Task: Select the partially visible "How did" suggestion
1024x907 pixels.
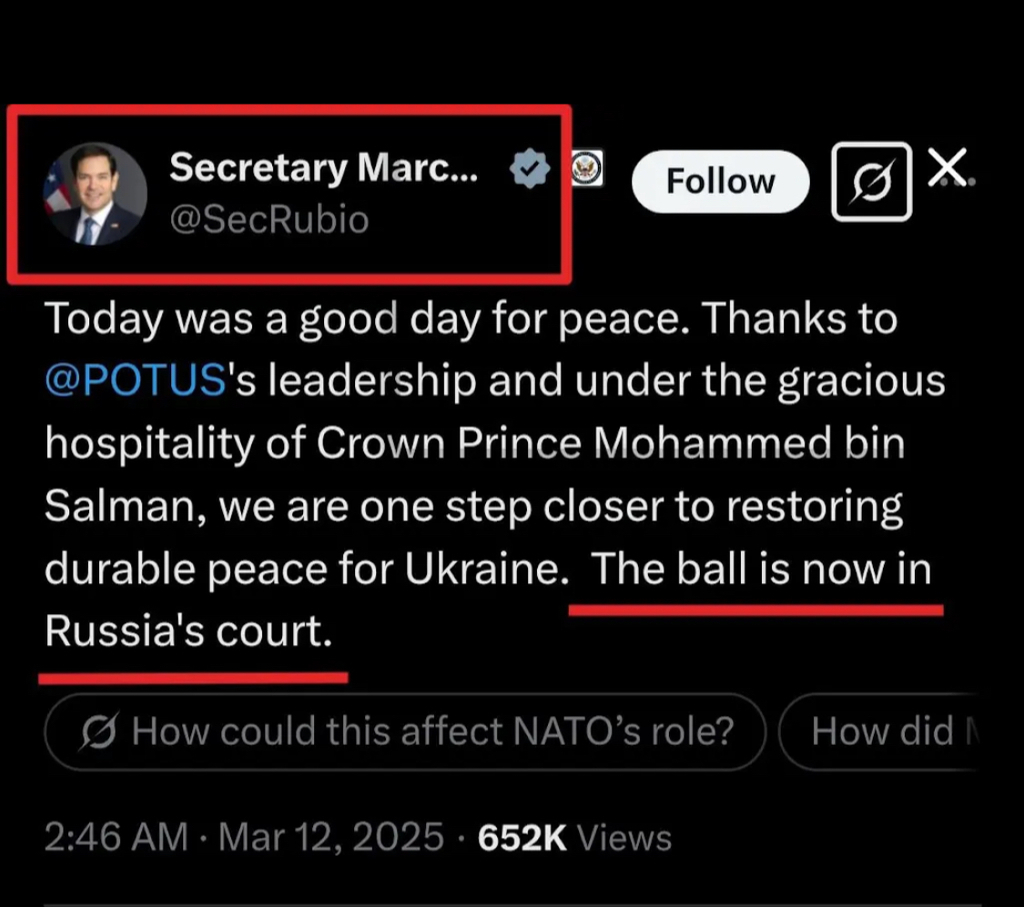Action: tap(880, 731)
